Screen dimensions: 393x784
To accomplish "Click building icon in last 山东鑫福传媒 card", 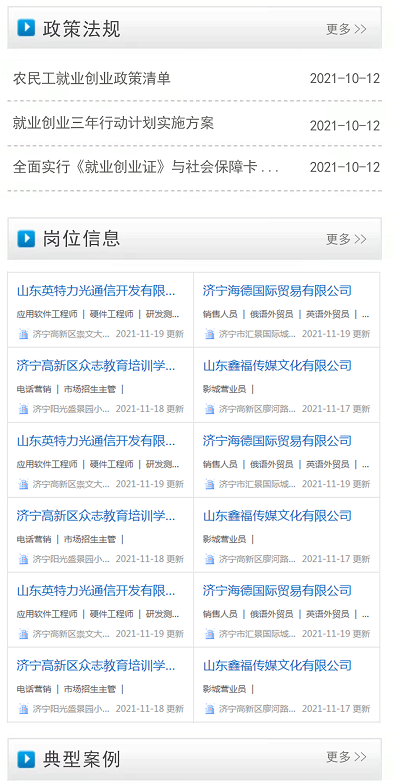I will (210, 709).
